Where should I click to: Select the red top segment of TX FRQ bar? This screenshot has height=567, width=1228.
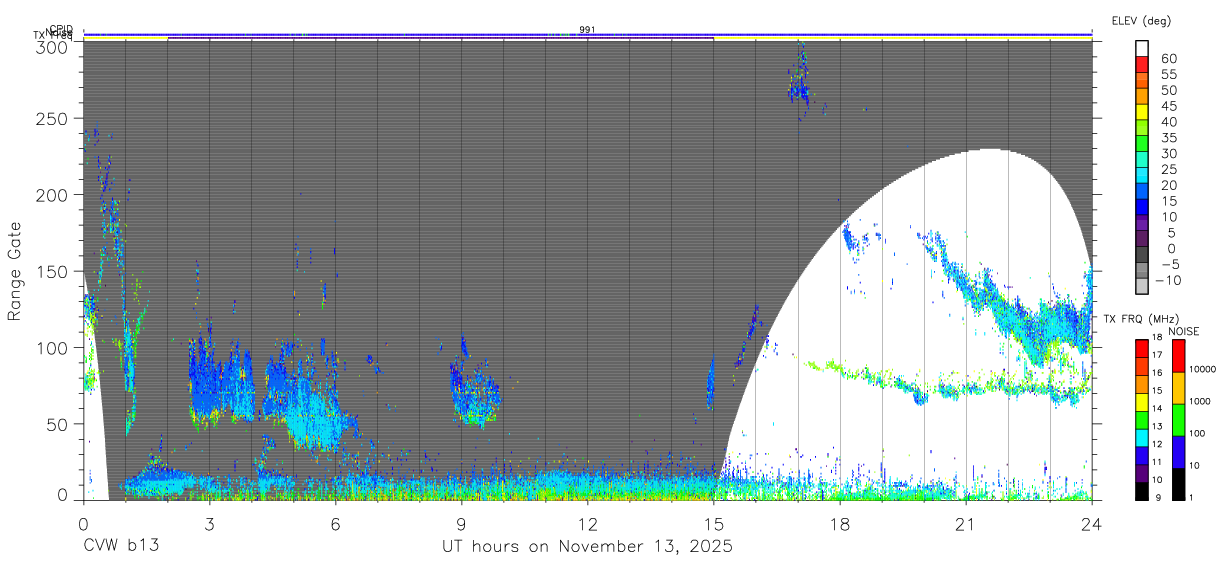tap(1142, 349)
